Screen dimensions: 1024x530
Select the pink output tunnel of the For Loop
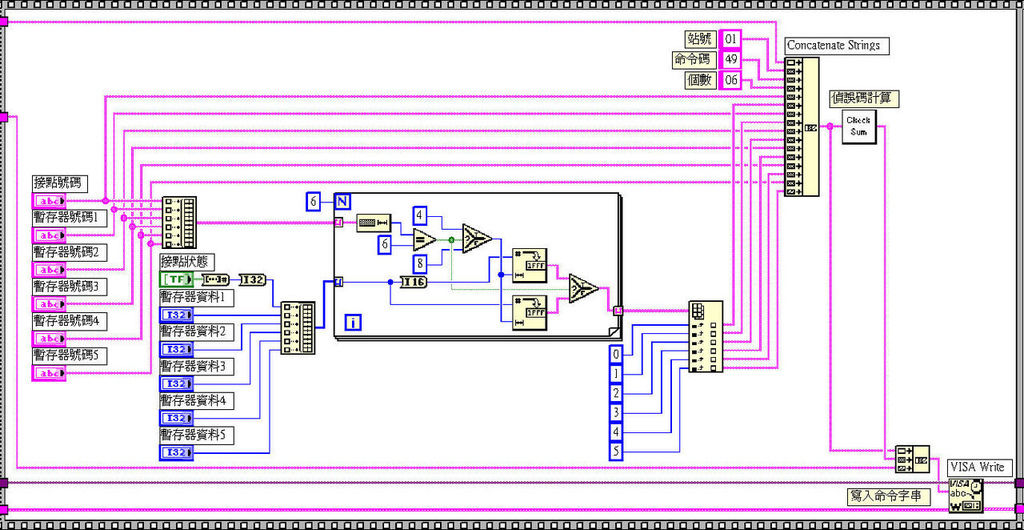(618, 311)
